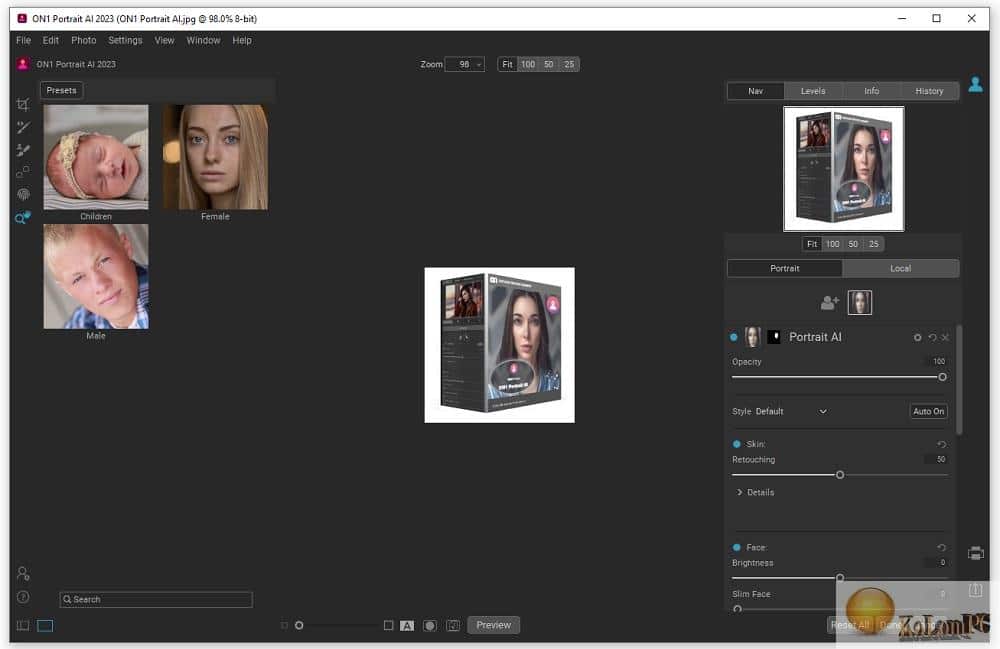Open the Help menu
Viewport: 1000px width, 649px height.
point(242,40)
